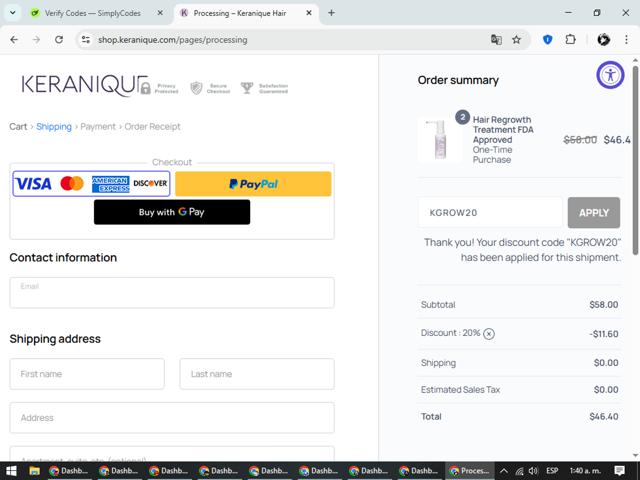This screenshot has height=480, width=640.
Task: Open File Explorer from the taskbar
Action: coord(34,471)
